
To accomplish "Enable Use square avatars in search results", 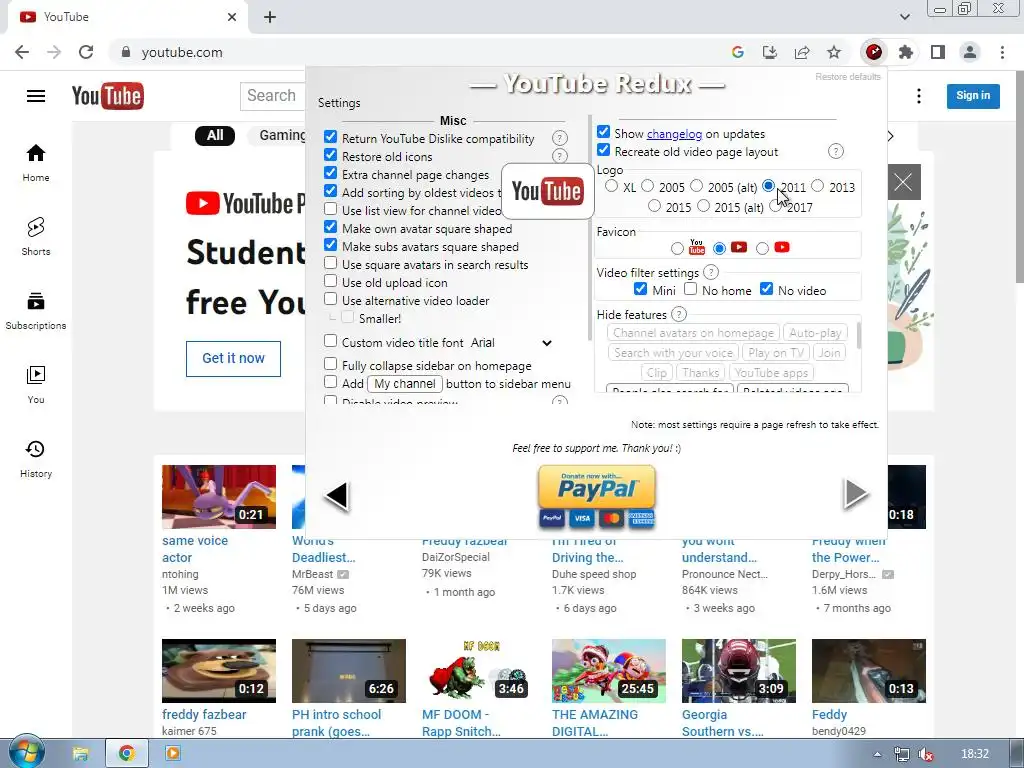I will click(x=330, y=263).
